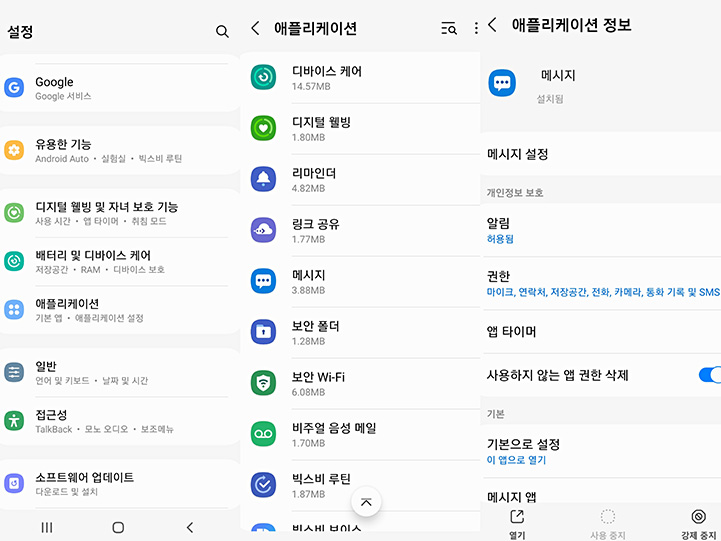
Task: Go back from the 애플리케이션 list
Action: click(x=256, y=28)
